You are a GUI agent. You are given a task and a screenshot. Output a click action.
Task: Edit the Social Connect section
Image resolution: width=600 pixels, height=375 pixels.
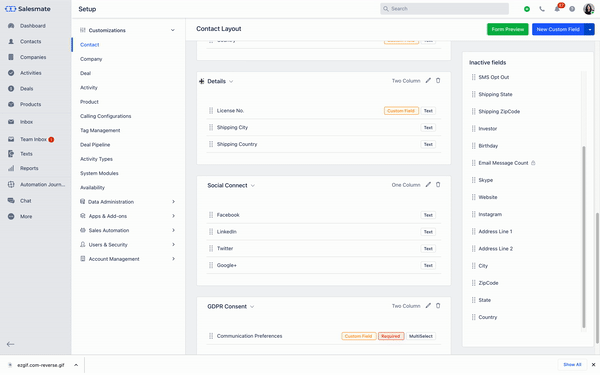click(x=428, y=185)
